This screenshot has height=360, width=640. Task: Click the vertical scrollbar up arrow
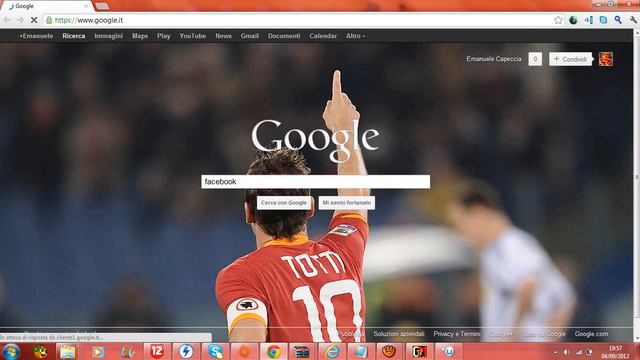click(x=636, y=33)
